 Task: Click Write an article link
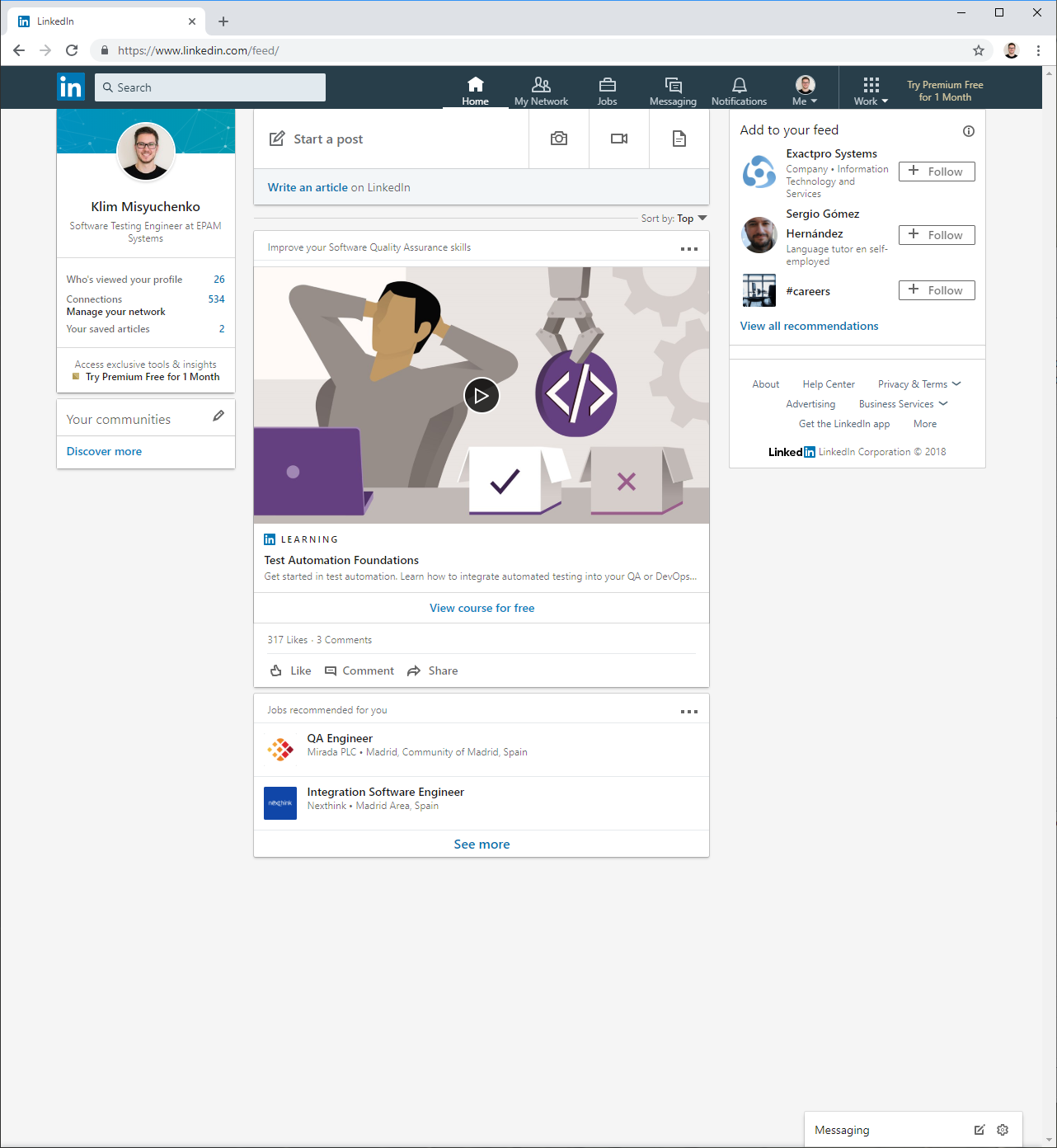308,187
